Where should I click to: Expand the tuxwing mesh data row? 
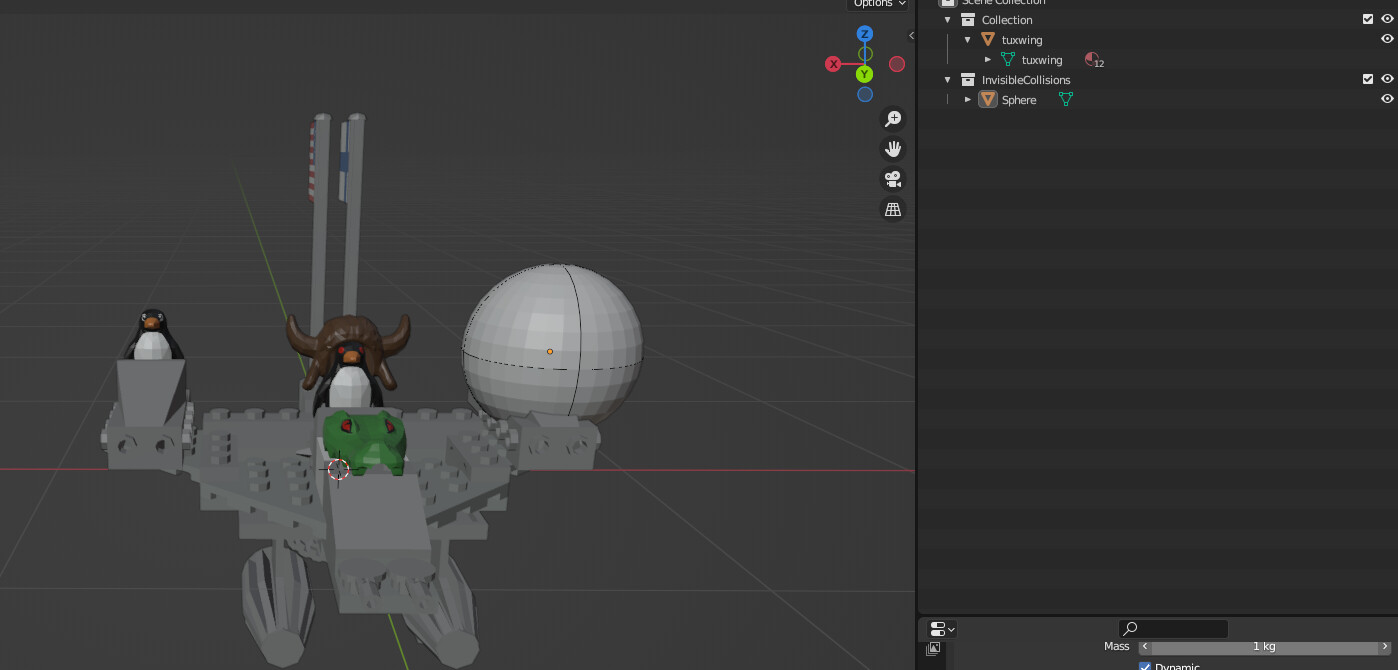pos(988,60)
